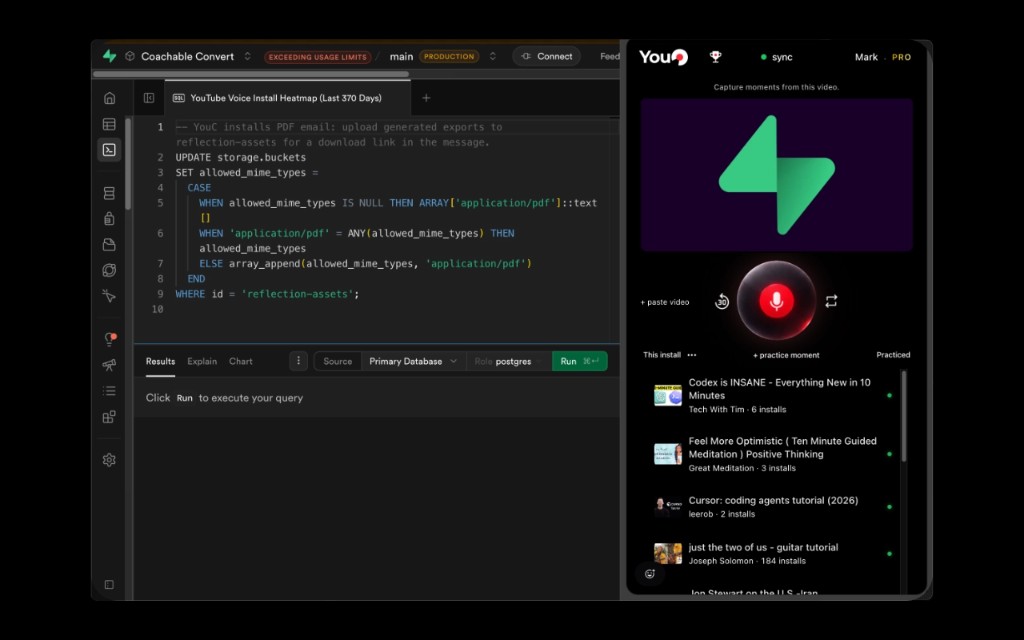
Task: Select YouTube Voice Install Heatmap query tab
Action: tap(286, 98)
